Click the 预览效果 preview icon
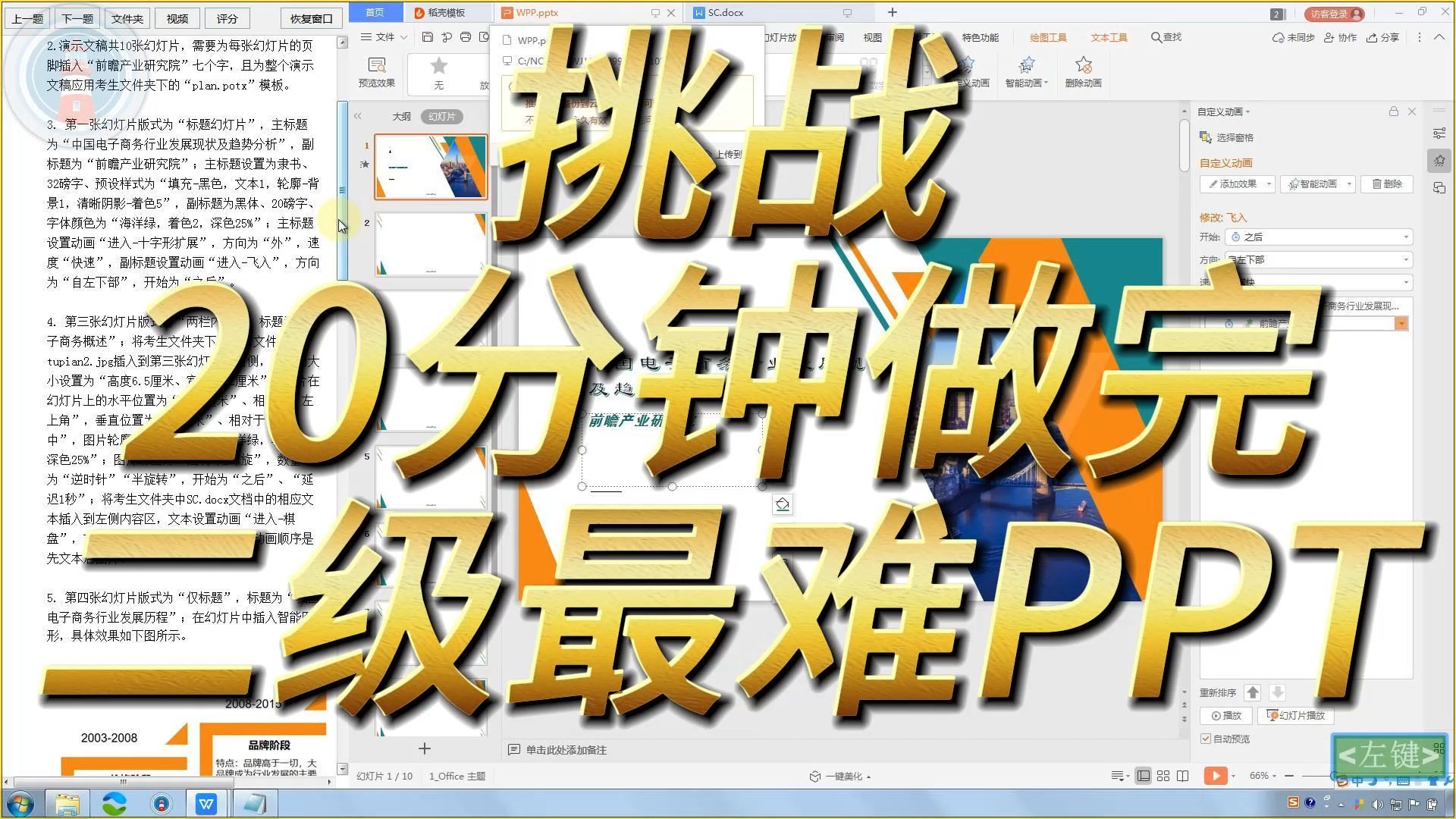 click(x=376, y=66)
